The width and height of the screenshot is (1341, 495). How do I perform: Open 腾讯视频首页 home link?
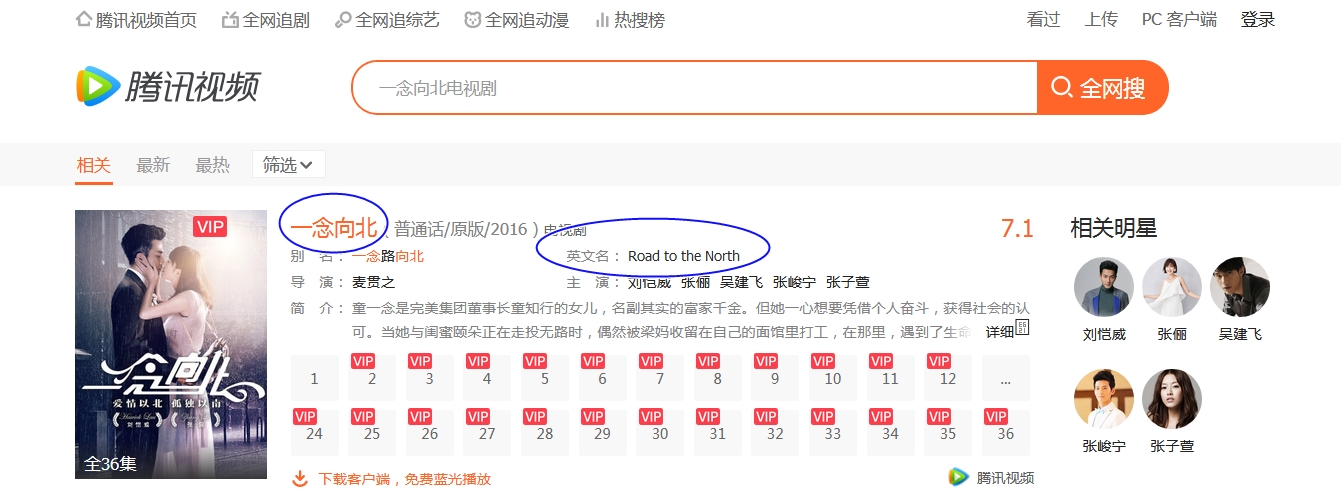coord(146,20)
